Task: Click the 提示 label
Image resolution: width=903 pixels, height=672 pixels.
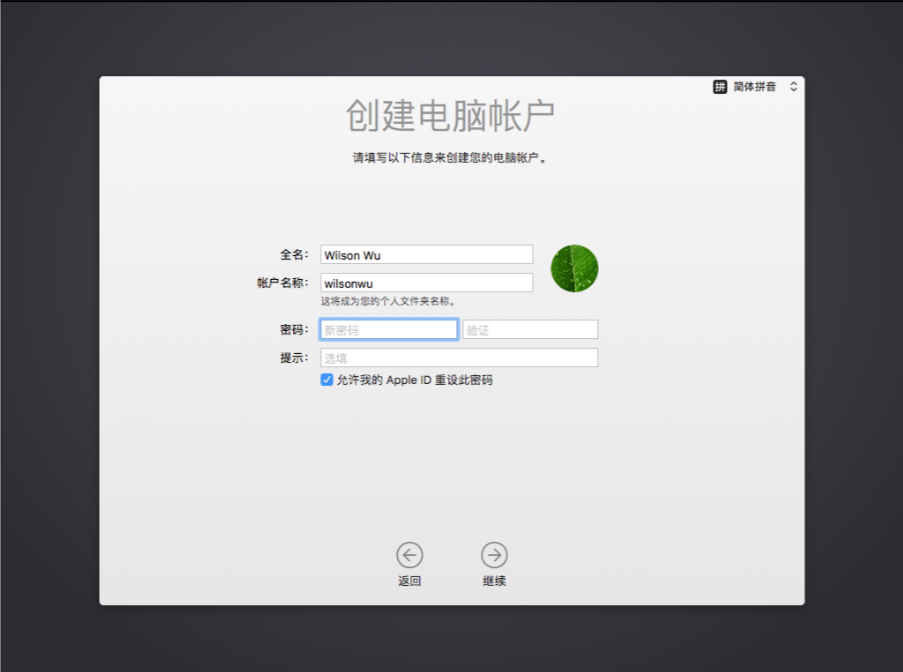Action: [x=294, y=358]
